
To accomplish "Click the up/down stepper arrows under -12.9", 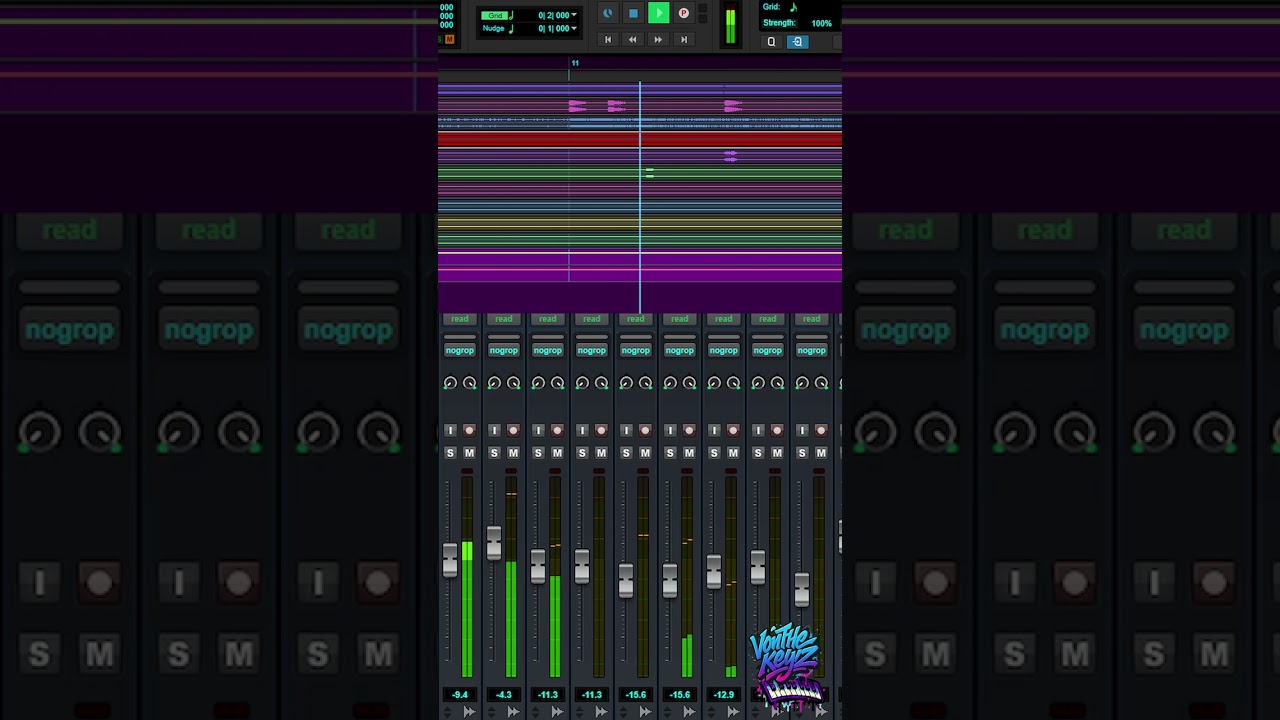I will coord(712,712).
